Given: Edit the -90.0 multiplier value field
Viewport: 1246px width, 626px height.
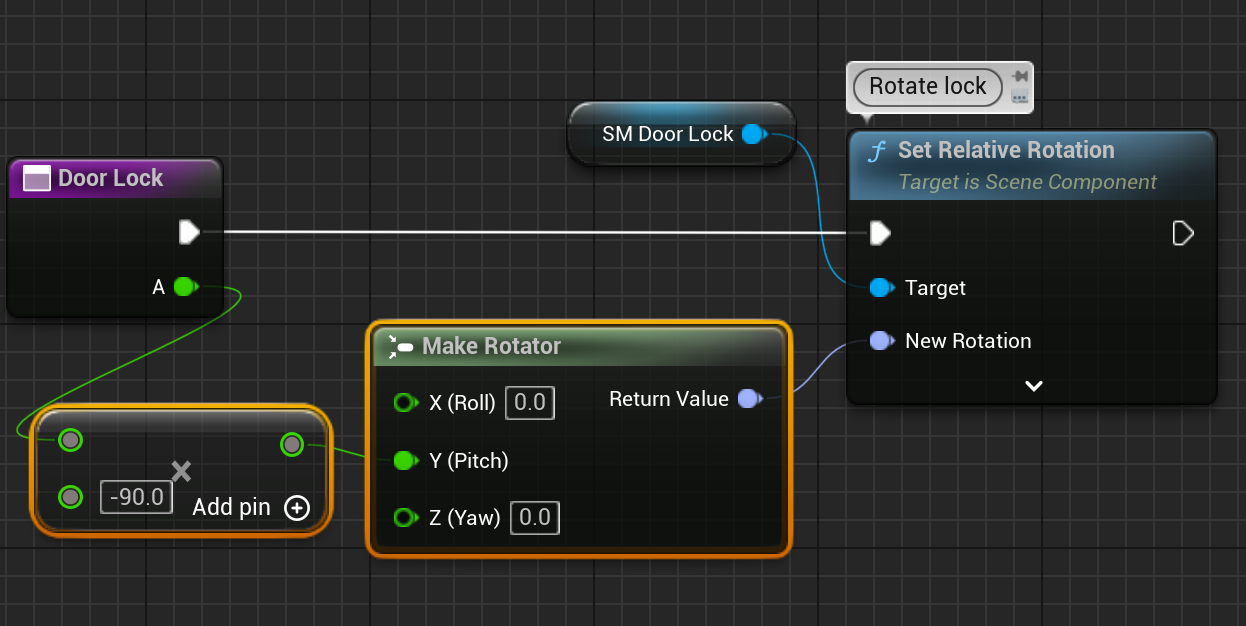Looking at the screenshot, I should 137,496.
